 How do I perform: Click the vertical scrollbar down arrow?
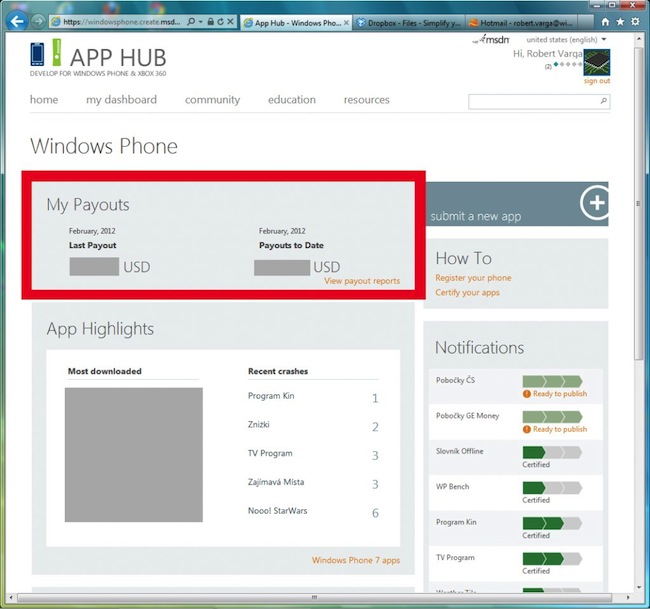[639, 587]
